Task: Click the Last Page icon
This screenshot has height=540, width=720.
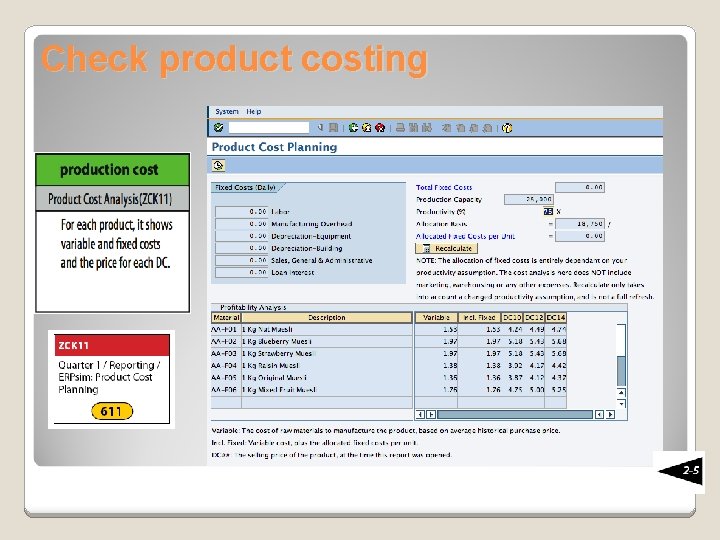Action: coord(488,128)
